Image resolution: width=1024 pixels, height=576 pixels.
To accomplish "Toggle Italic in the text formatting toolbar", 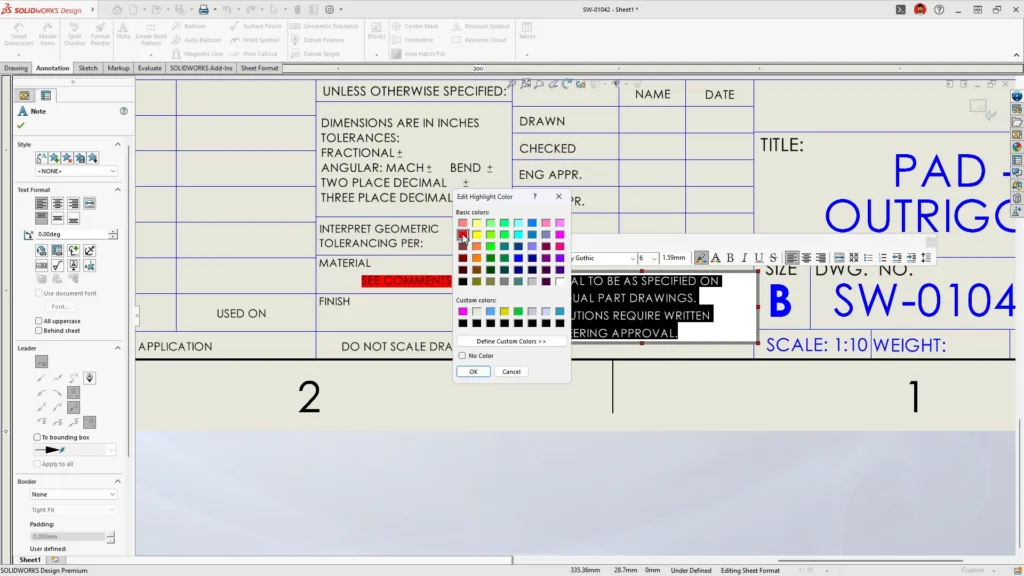I will point(744,258).
